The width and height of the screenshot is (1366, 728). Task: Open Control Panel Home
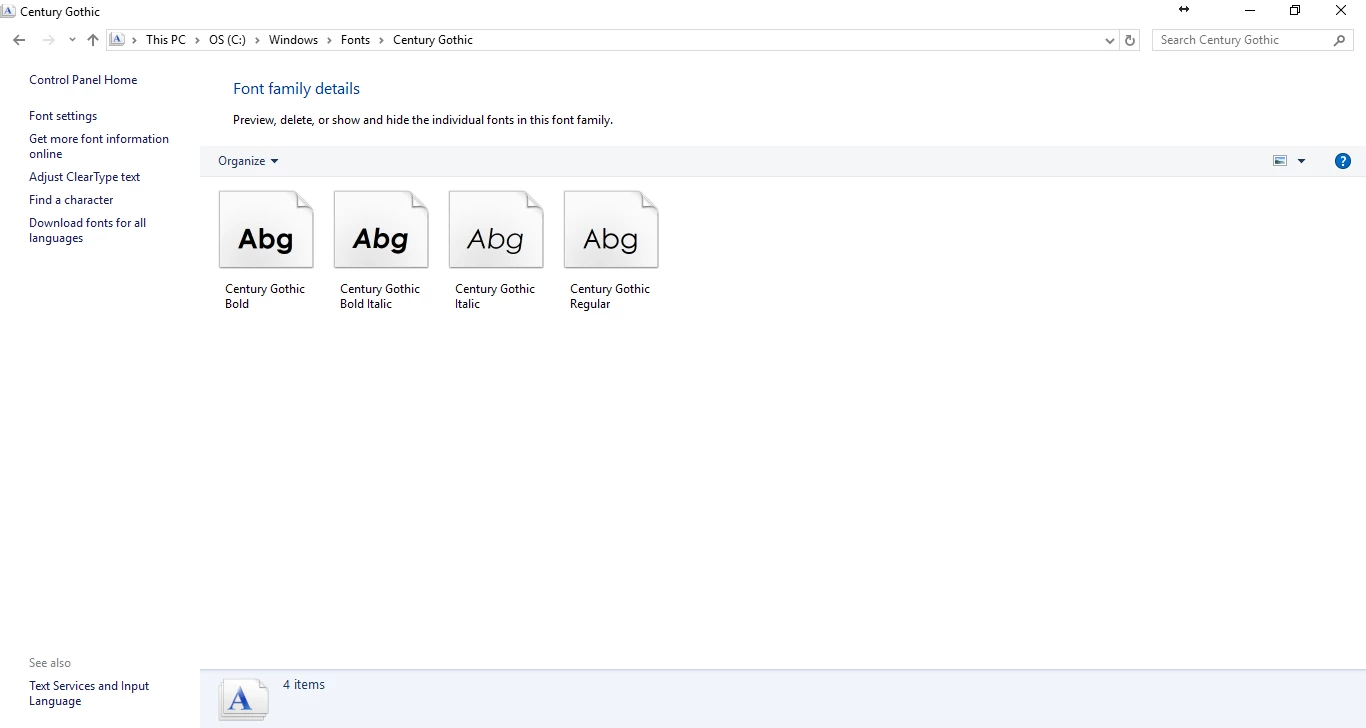pyautogui.click(x=83, y=80)
